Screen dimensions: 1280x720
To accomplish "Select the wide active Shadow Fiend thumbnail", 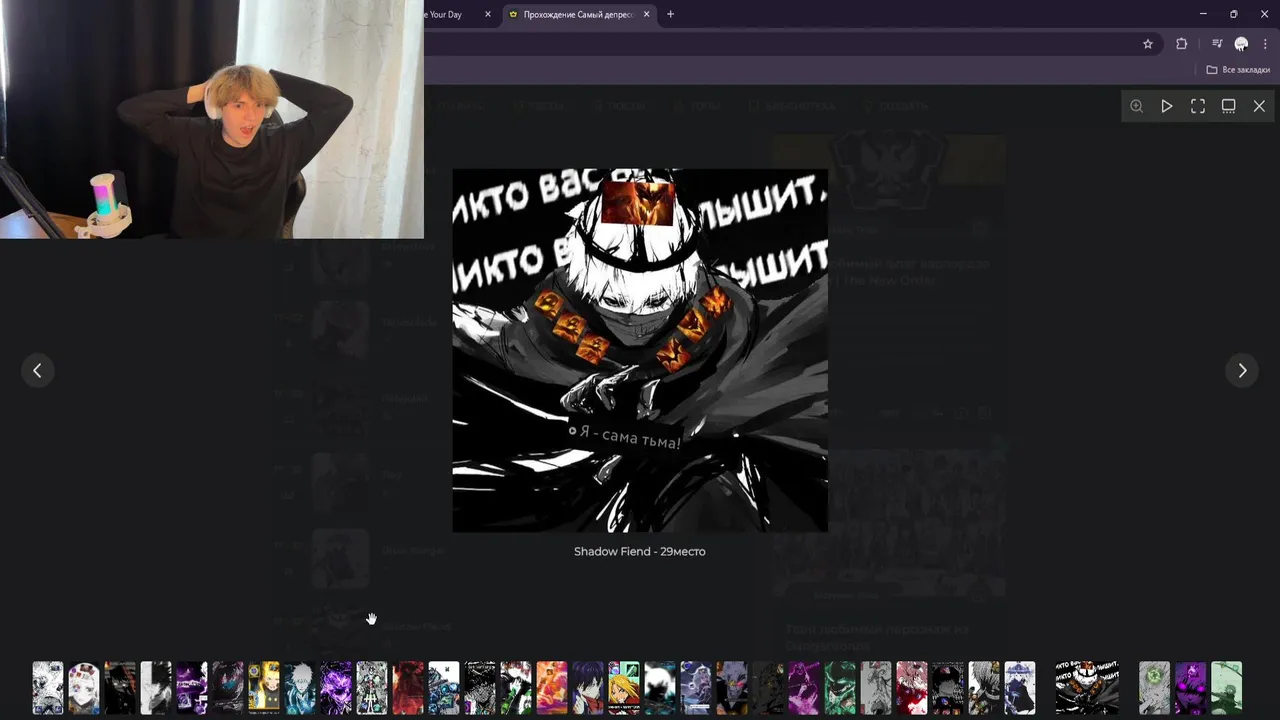I will [x=1087, y=687].
